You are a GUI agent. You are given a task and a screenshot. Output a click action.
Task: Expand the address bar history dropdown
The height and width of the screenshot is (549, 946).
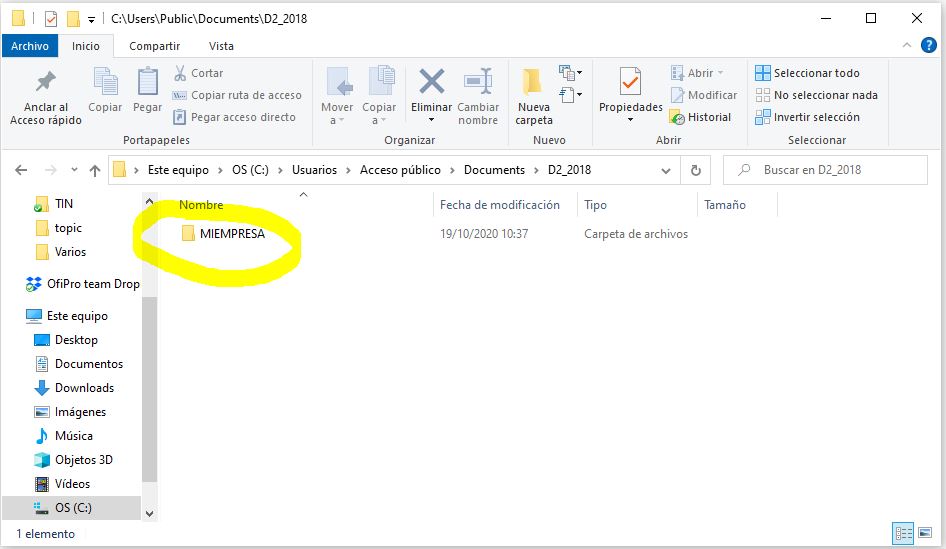[x=667, y=170]
